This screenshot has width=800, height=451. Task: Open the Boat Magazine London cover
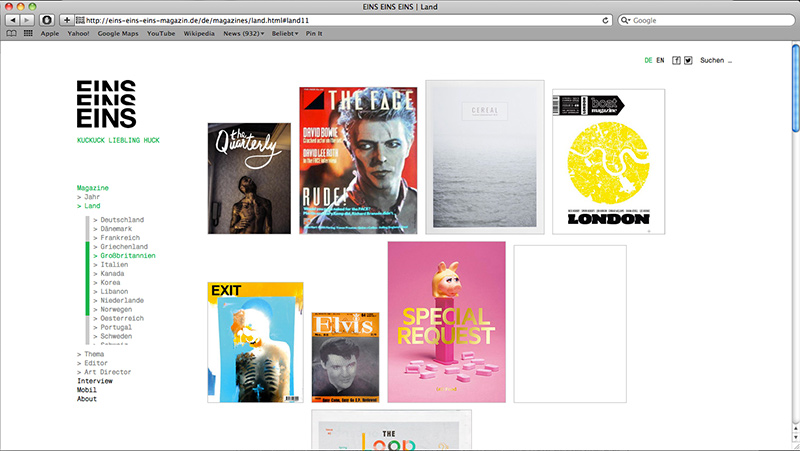click(609, 162)
